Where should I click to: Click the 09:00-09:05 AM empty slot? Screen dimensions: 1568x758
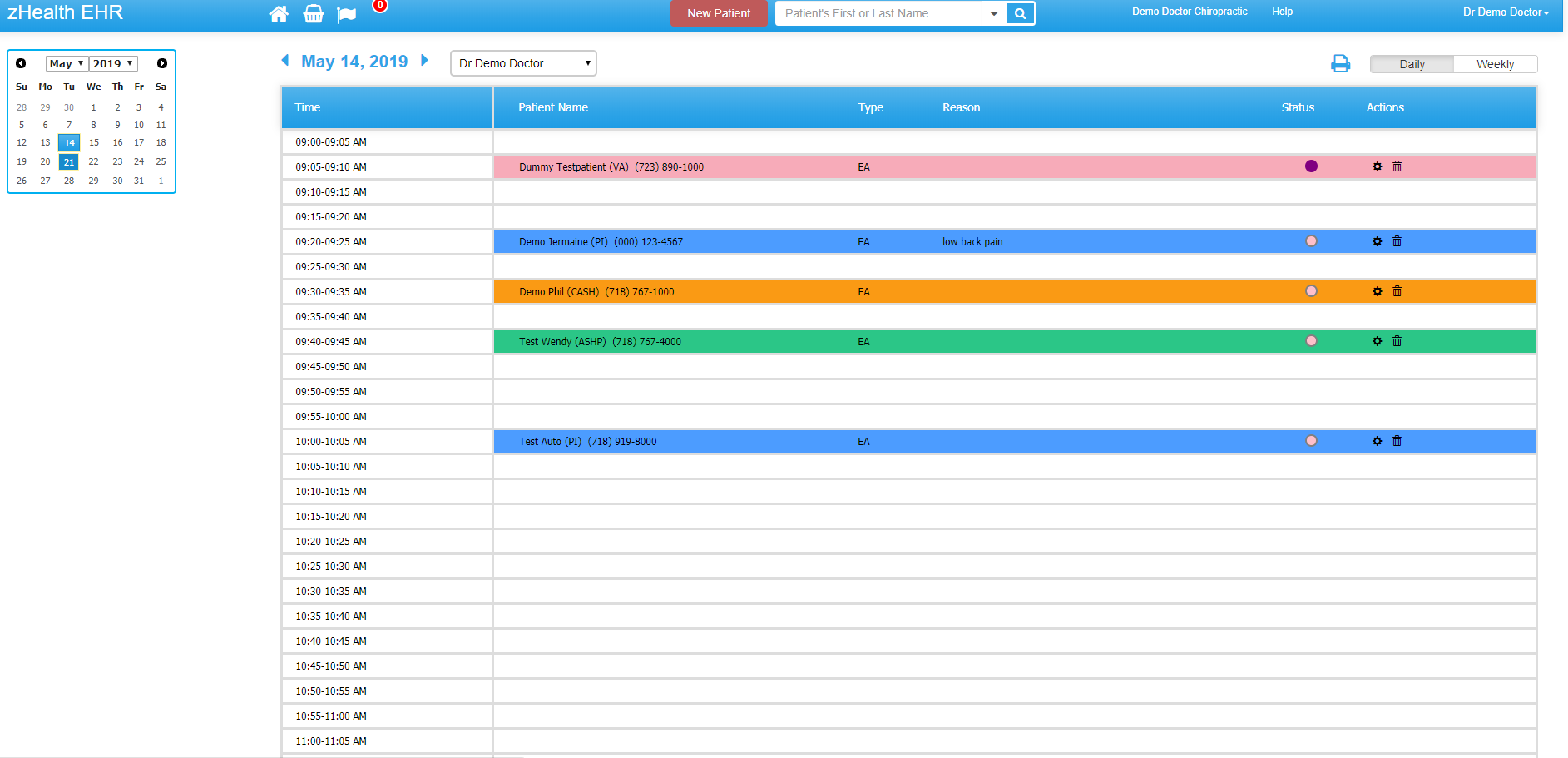[1015, 142]
